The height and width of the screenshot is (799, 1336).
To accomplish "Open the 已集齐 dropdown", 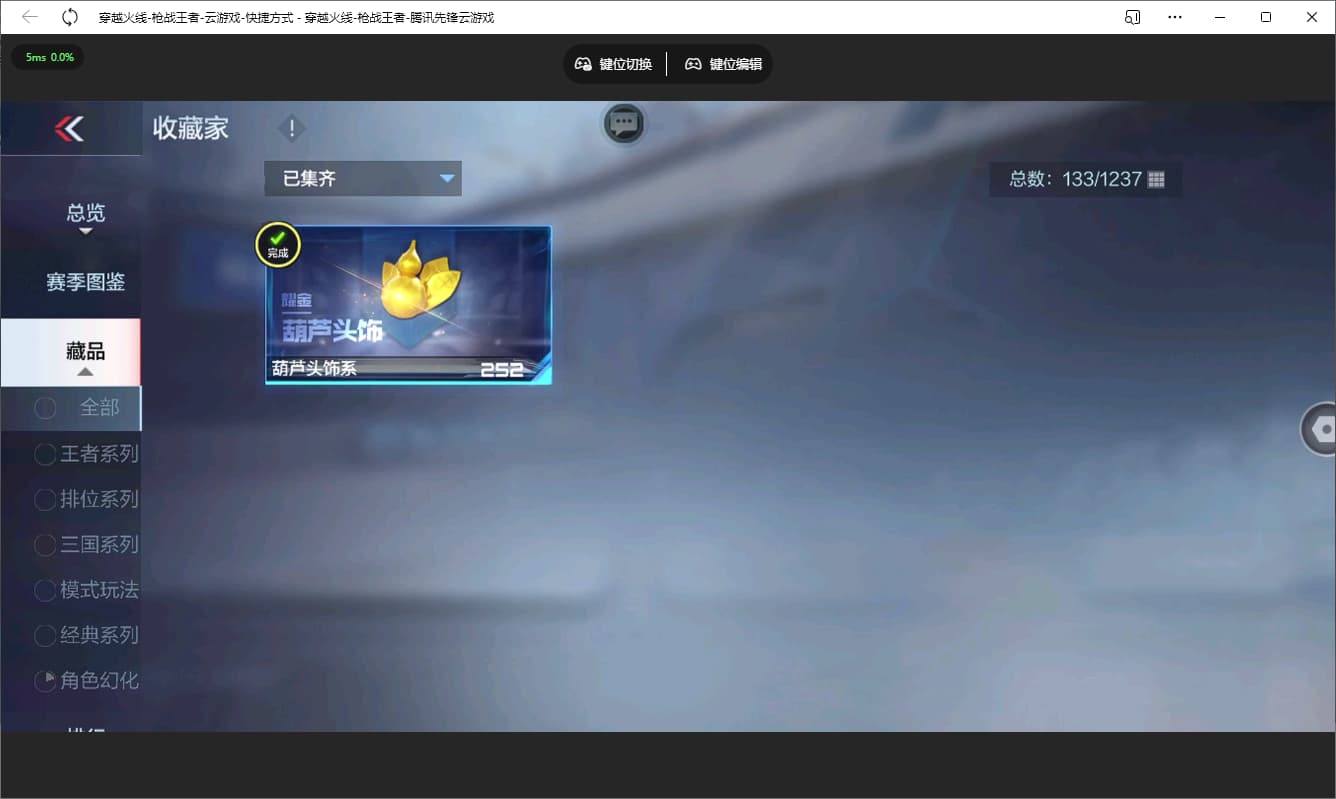I will [x=362, y=178].
